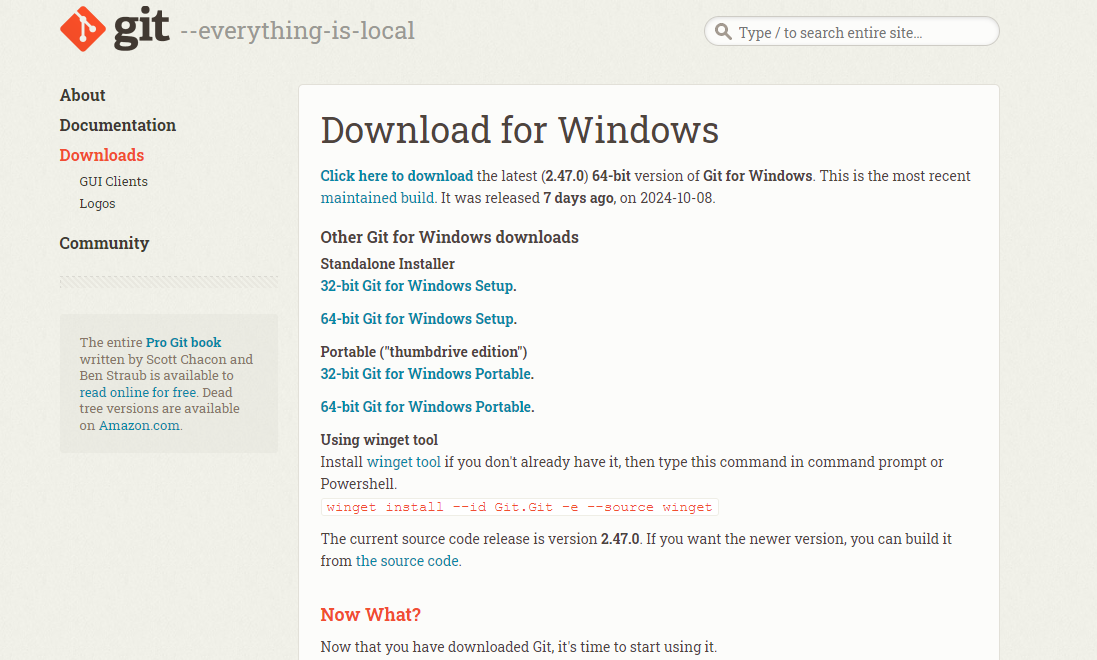Open the About section in sidebar
The height and width of the screenshot is (660, 1097).
(82, 95)
